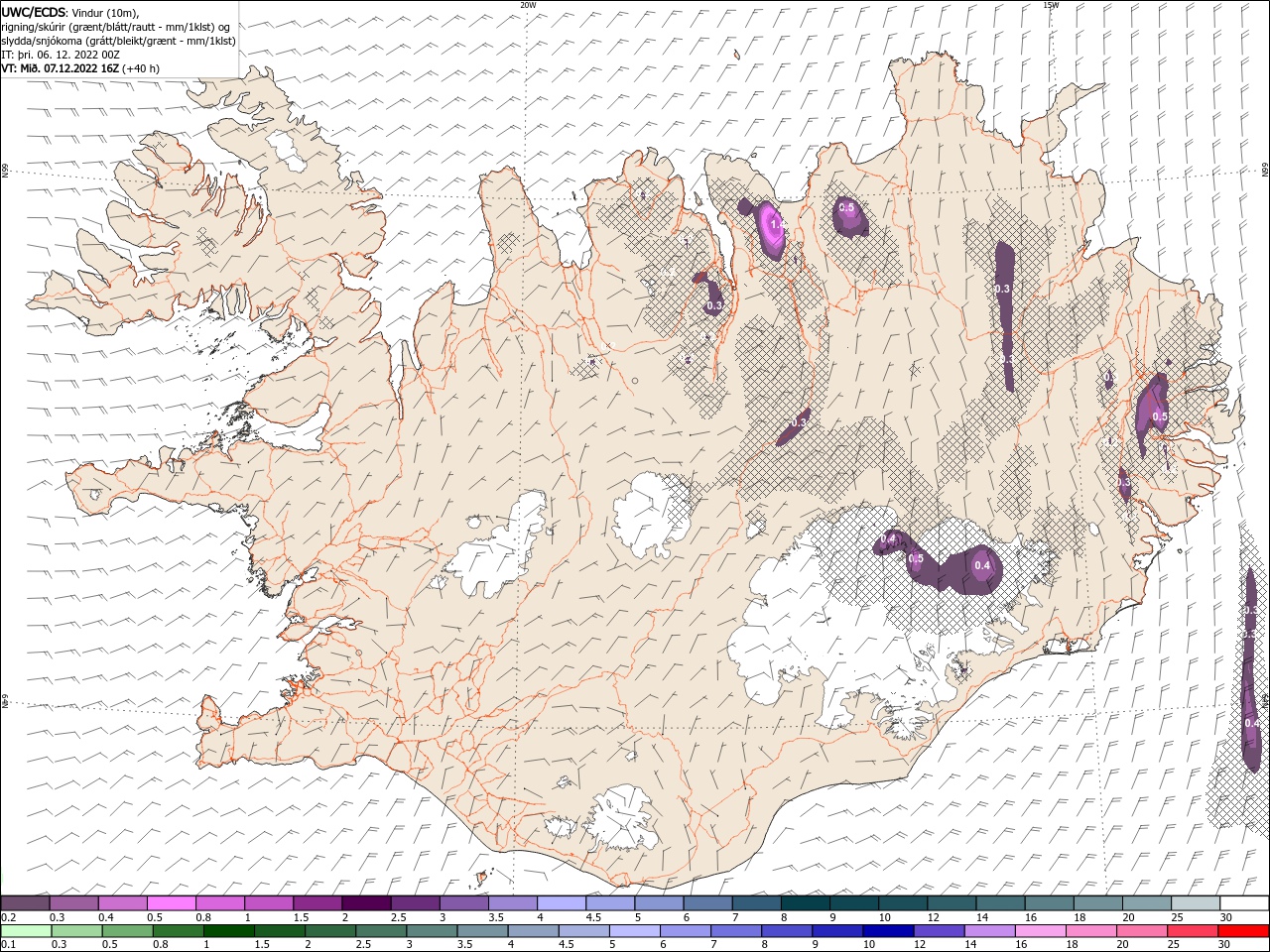Pick snow legend swatch between 1.5 and 2

tap(317, 903)
